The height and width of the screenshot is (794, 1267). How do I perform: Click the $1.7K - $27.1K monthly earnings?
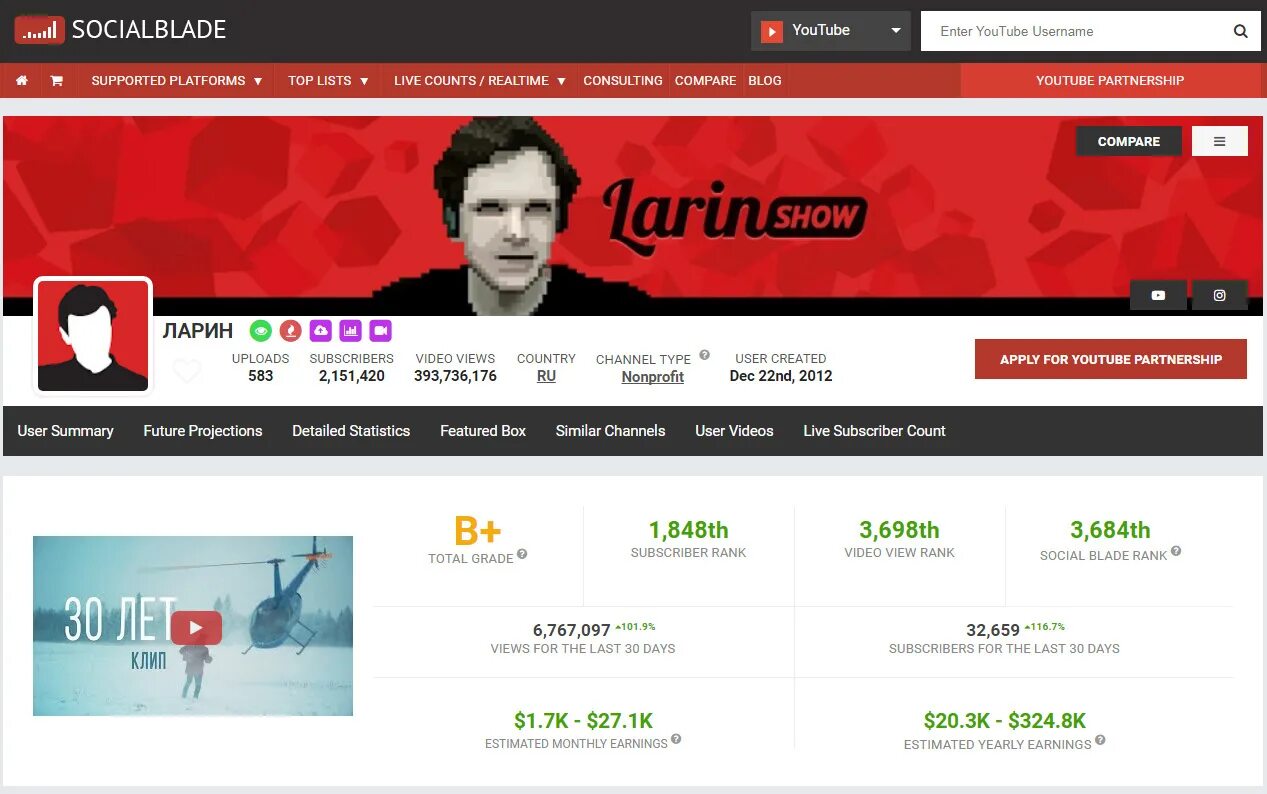[583, 720]
